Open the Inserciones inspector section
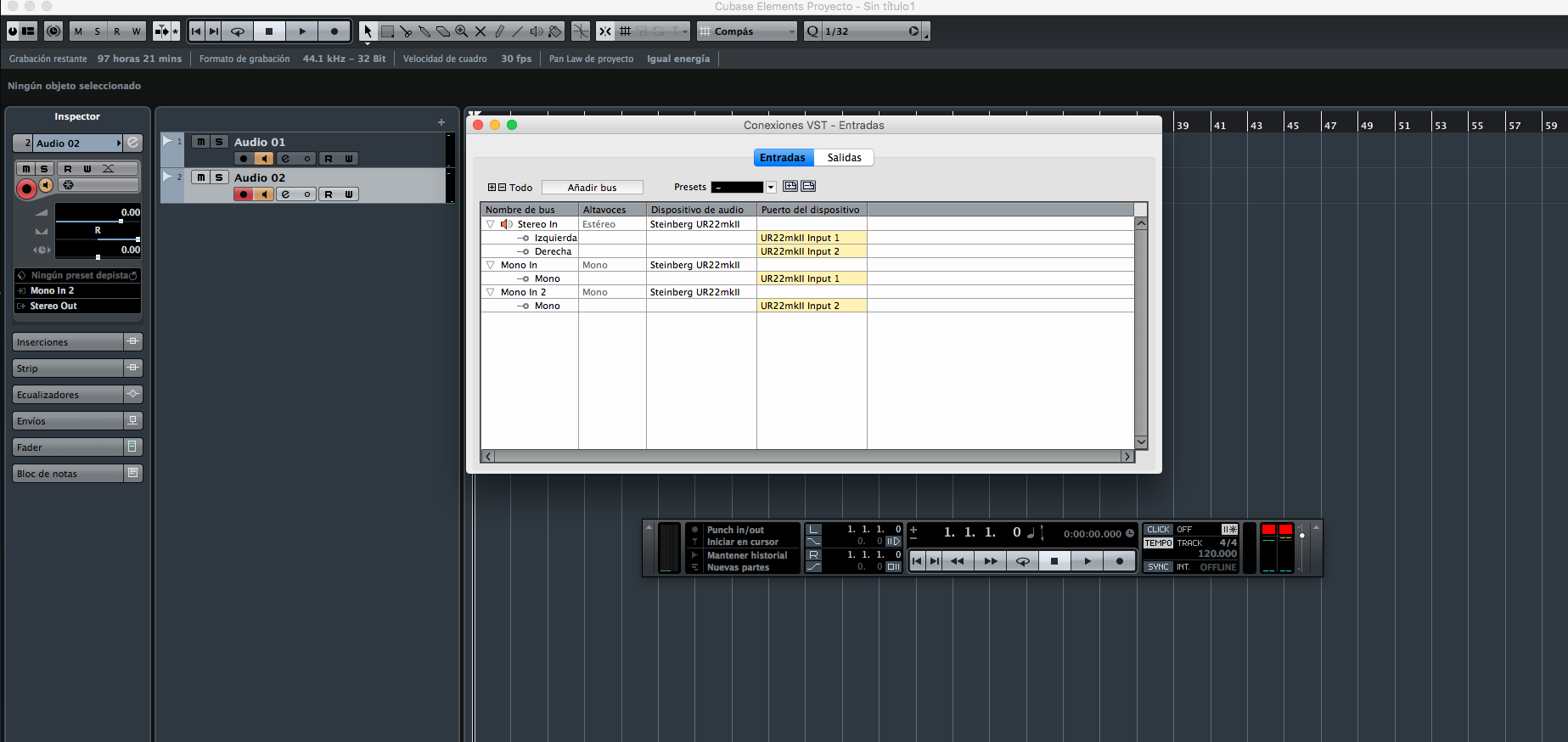 pos(69,342)
